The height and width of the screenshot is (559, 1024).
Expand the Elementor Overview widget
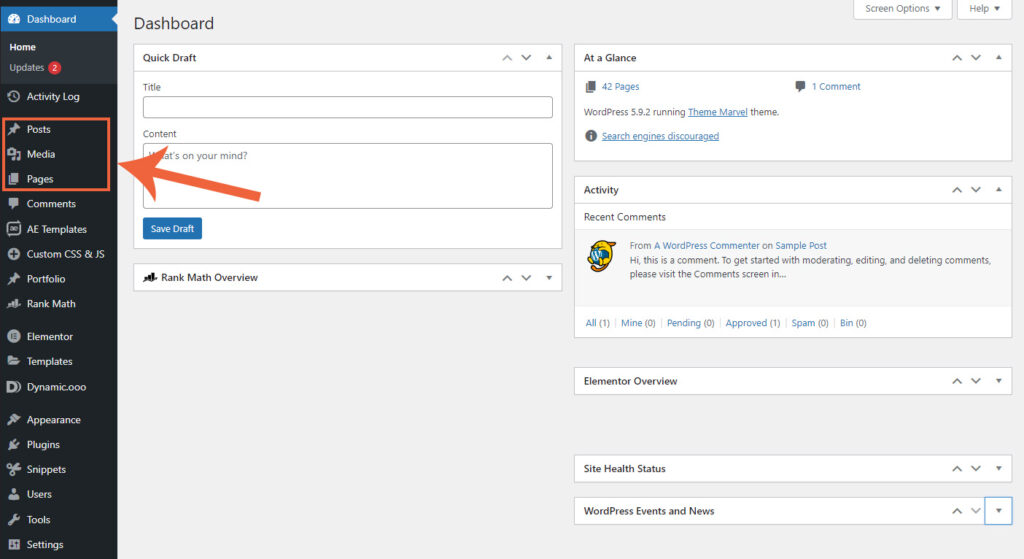(x=999, y=381)
